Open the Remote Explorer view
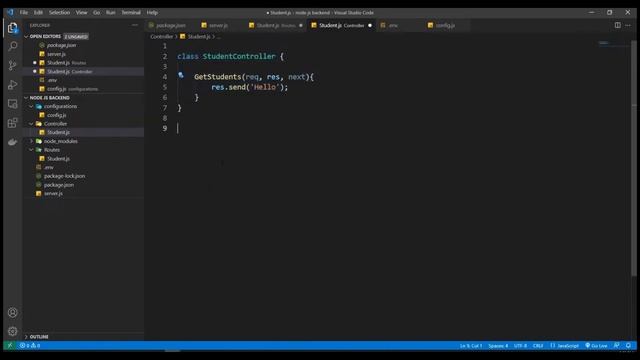 coord(13,104)
